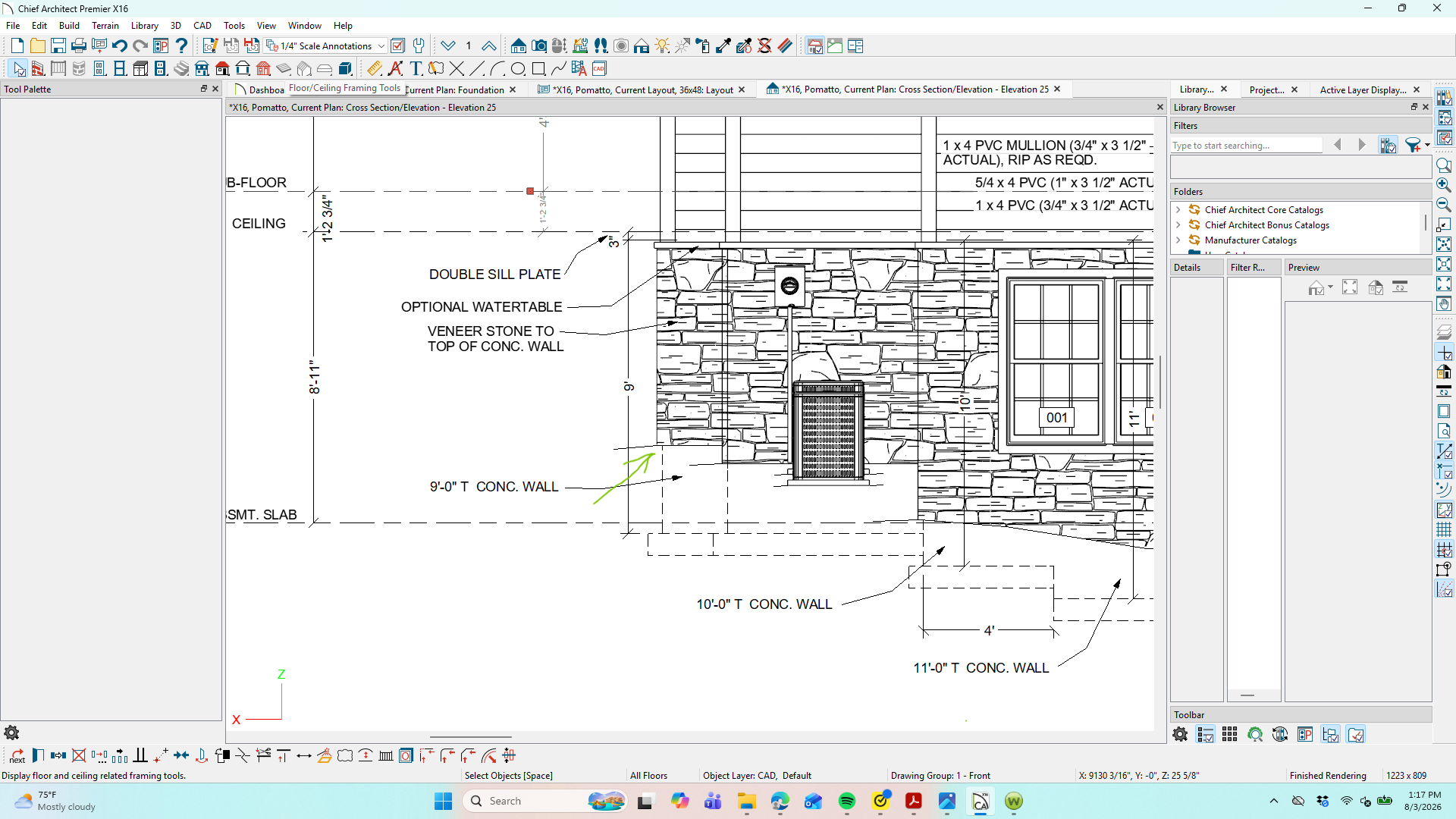The width and height of the screenshot is (1456, 819).
Task: Open the Preview view-type dropdown arrow
Action: (1330, 287)
